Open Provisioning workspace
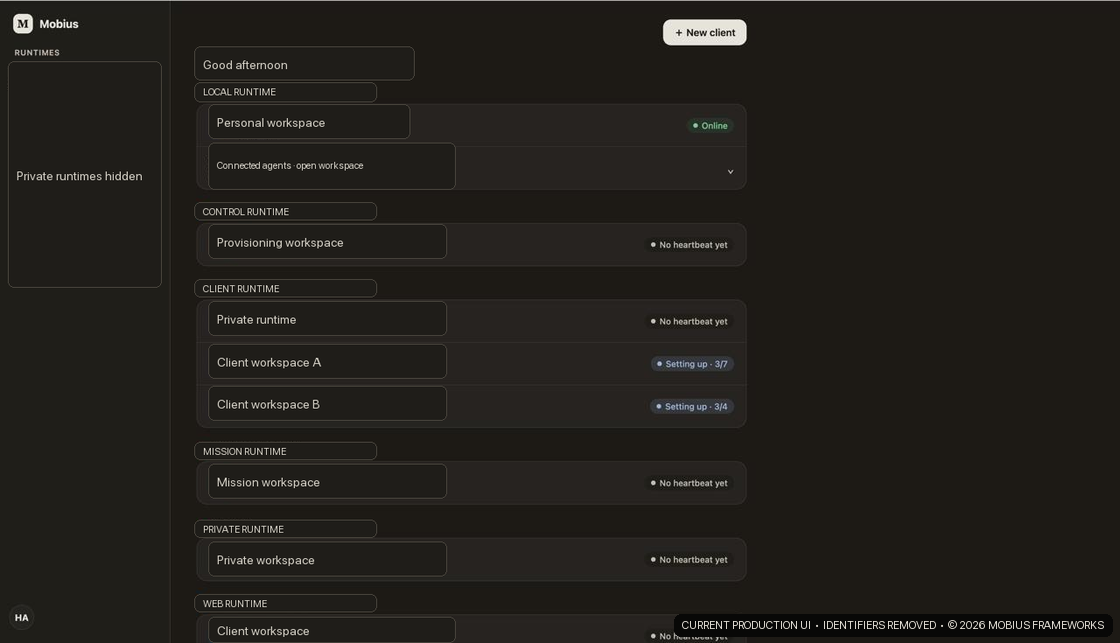1120x643 pixels. tap(471, 244)
